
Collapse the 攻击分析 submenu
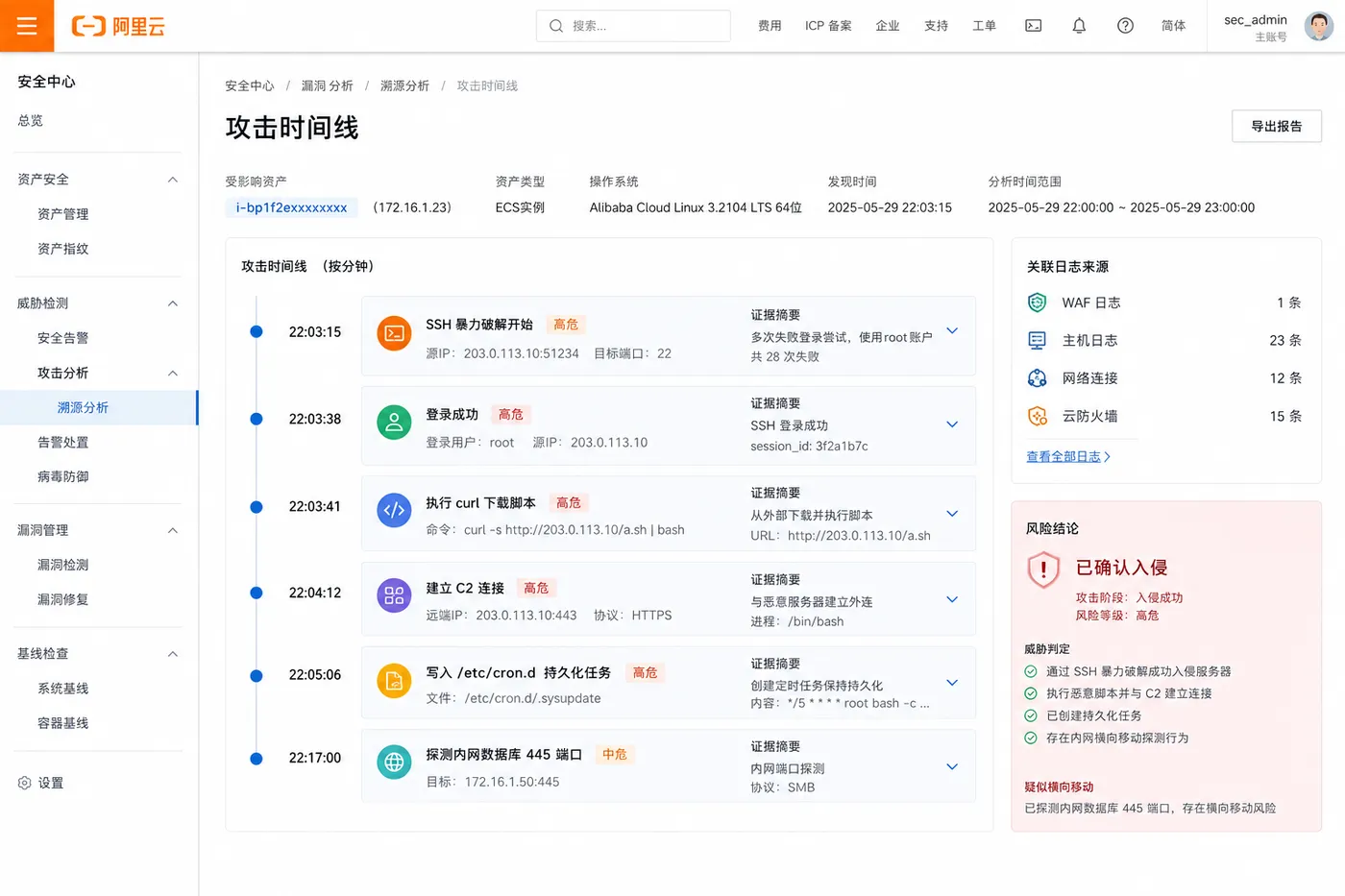173,373
